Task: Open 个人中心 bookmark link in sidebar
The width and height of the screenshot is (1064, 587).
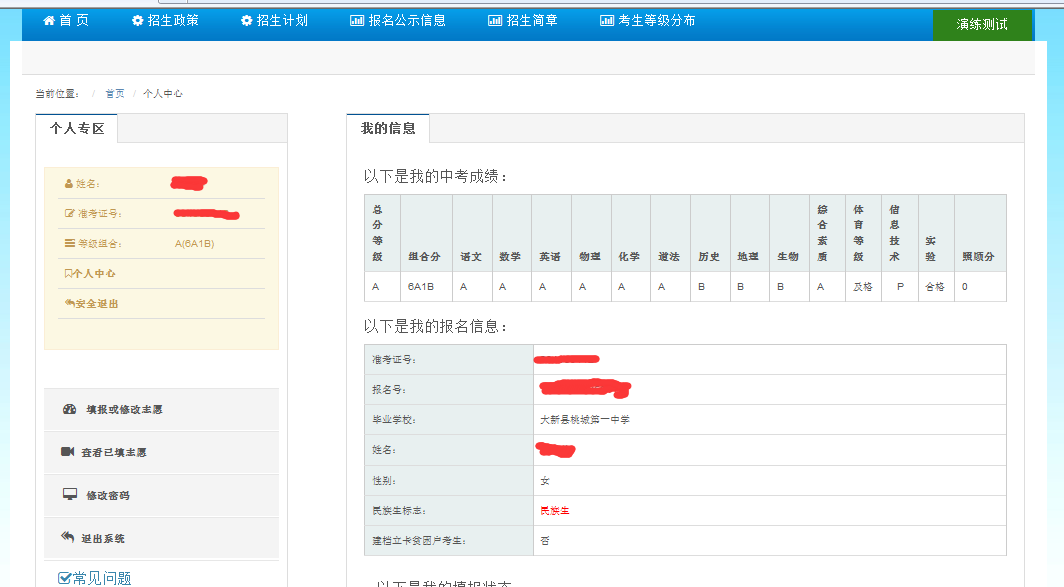Action: pos(91,274)
